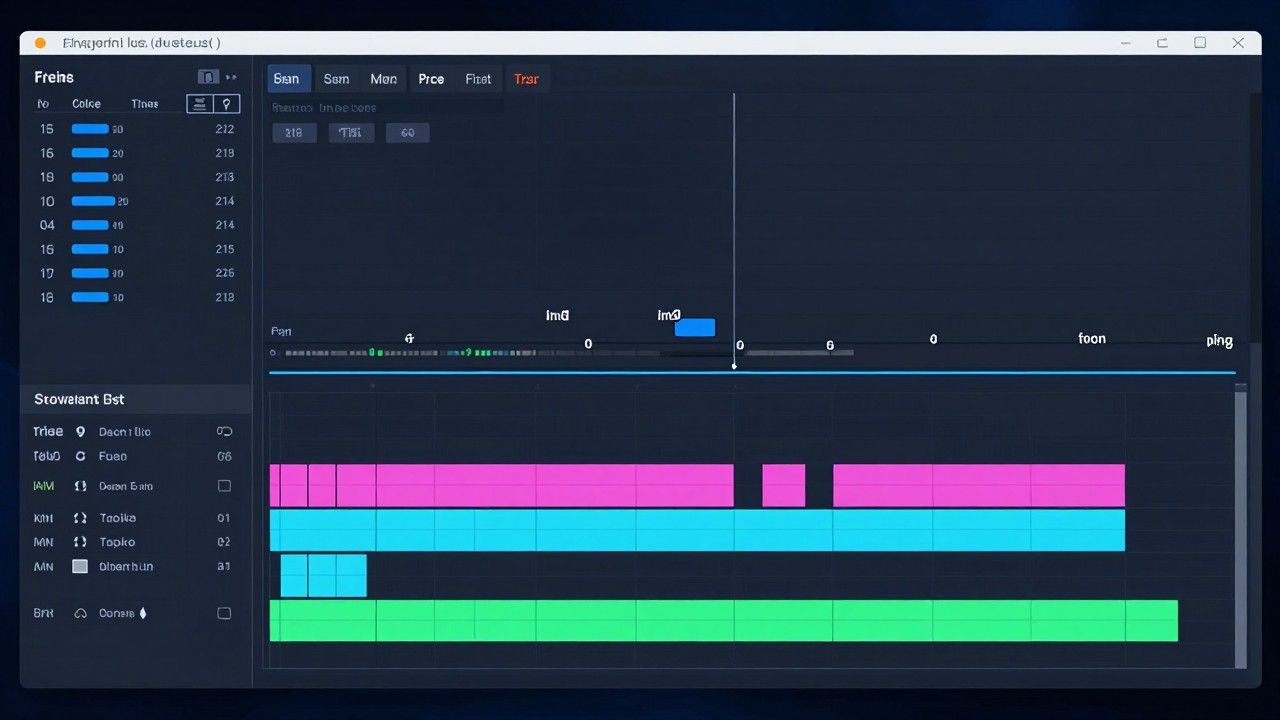The image size is (1280, 720).
Task: Click the 02 value in the Topko row
Action: (224, 542)
